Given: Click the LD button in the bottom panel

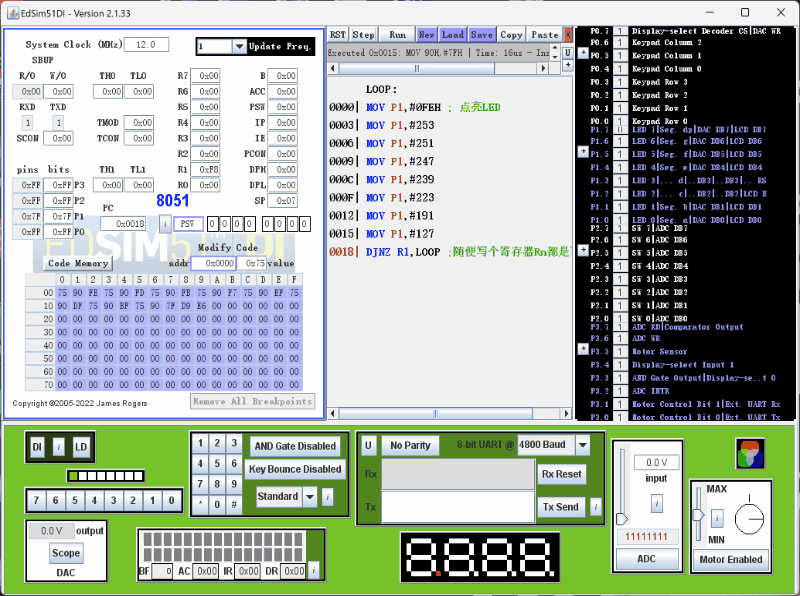Looking at the screenshot, I should point(81,448).
